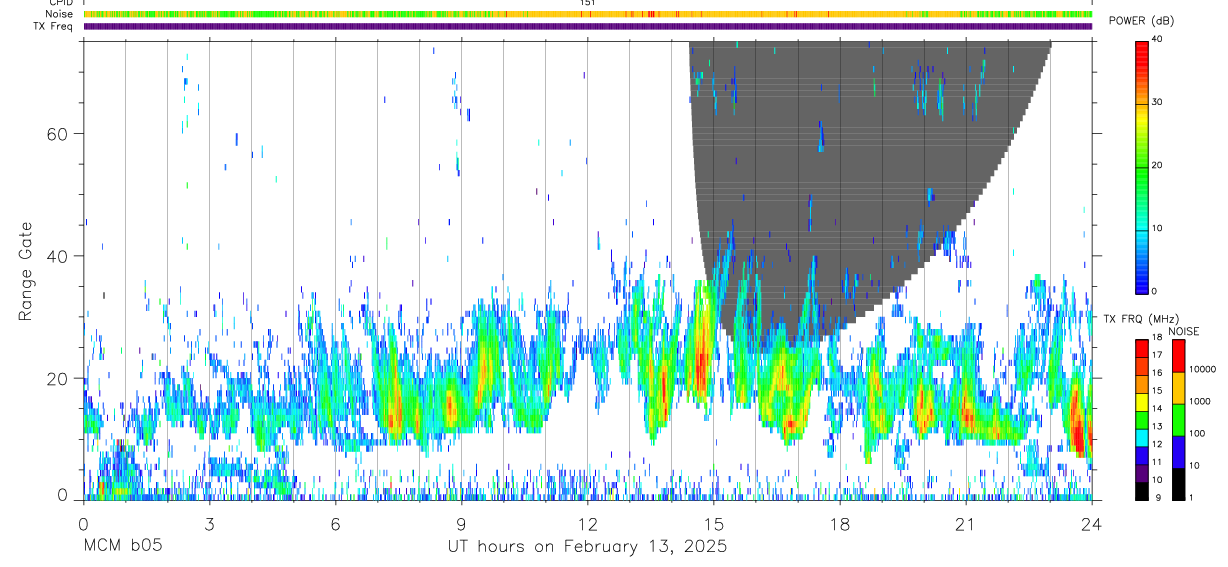The image size is (1228, 567).
Task: Click the x-axis tick label 18
Action: click(840, 524)
